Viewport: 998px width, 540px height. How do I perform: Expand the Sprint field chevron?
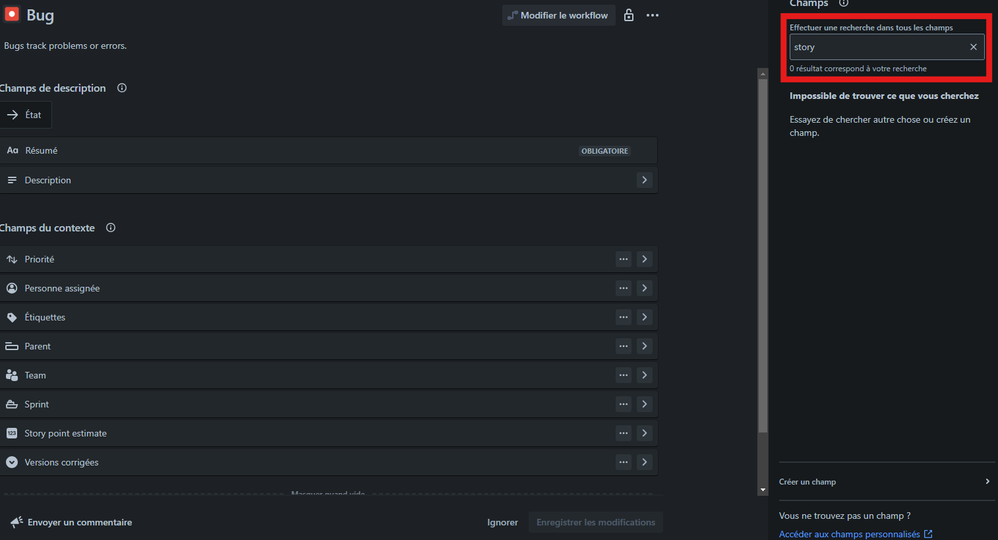[644, 404]
